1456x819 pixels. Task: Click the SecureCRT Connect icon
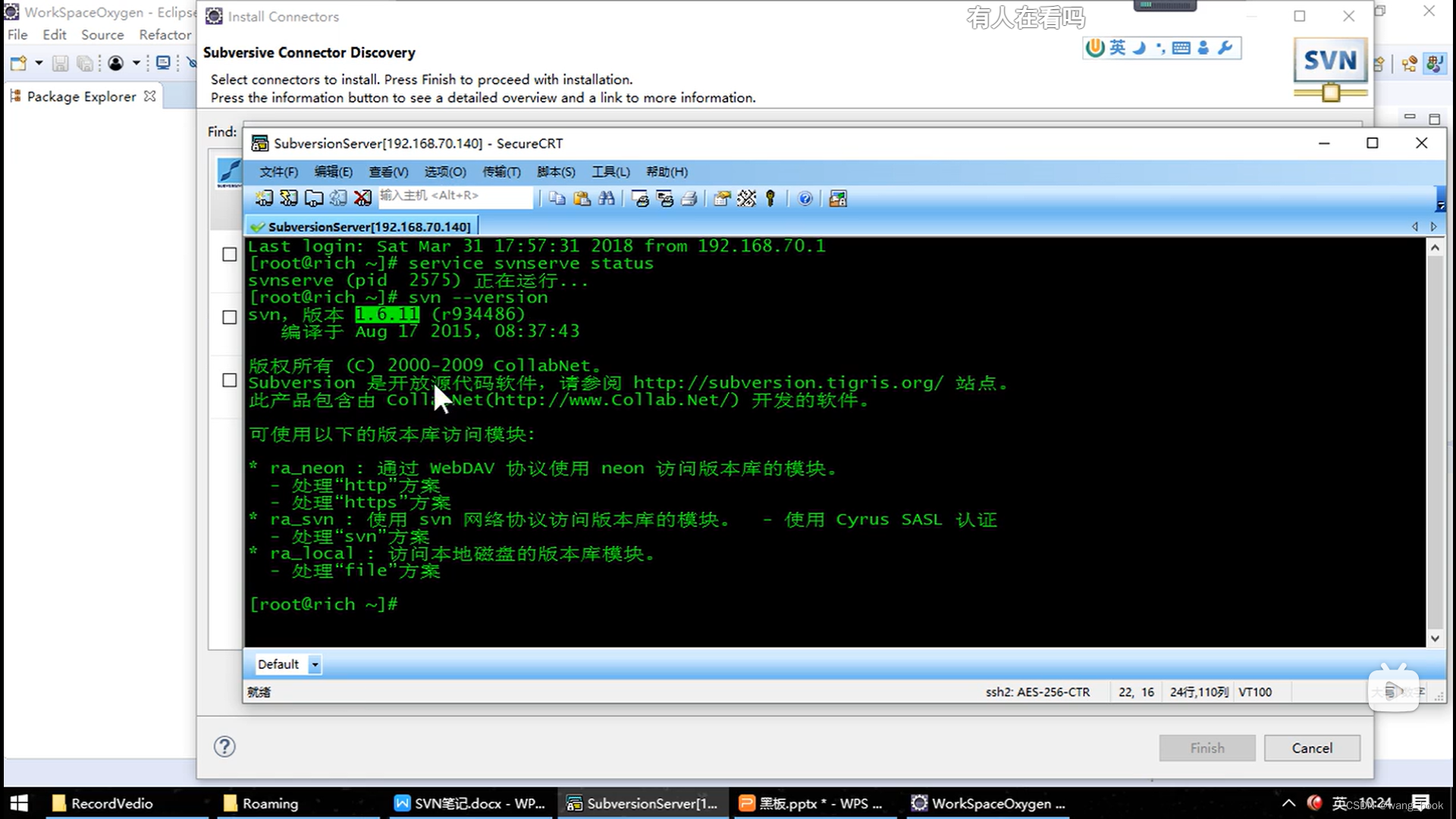coord(264,199)
